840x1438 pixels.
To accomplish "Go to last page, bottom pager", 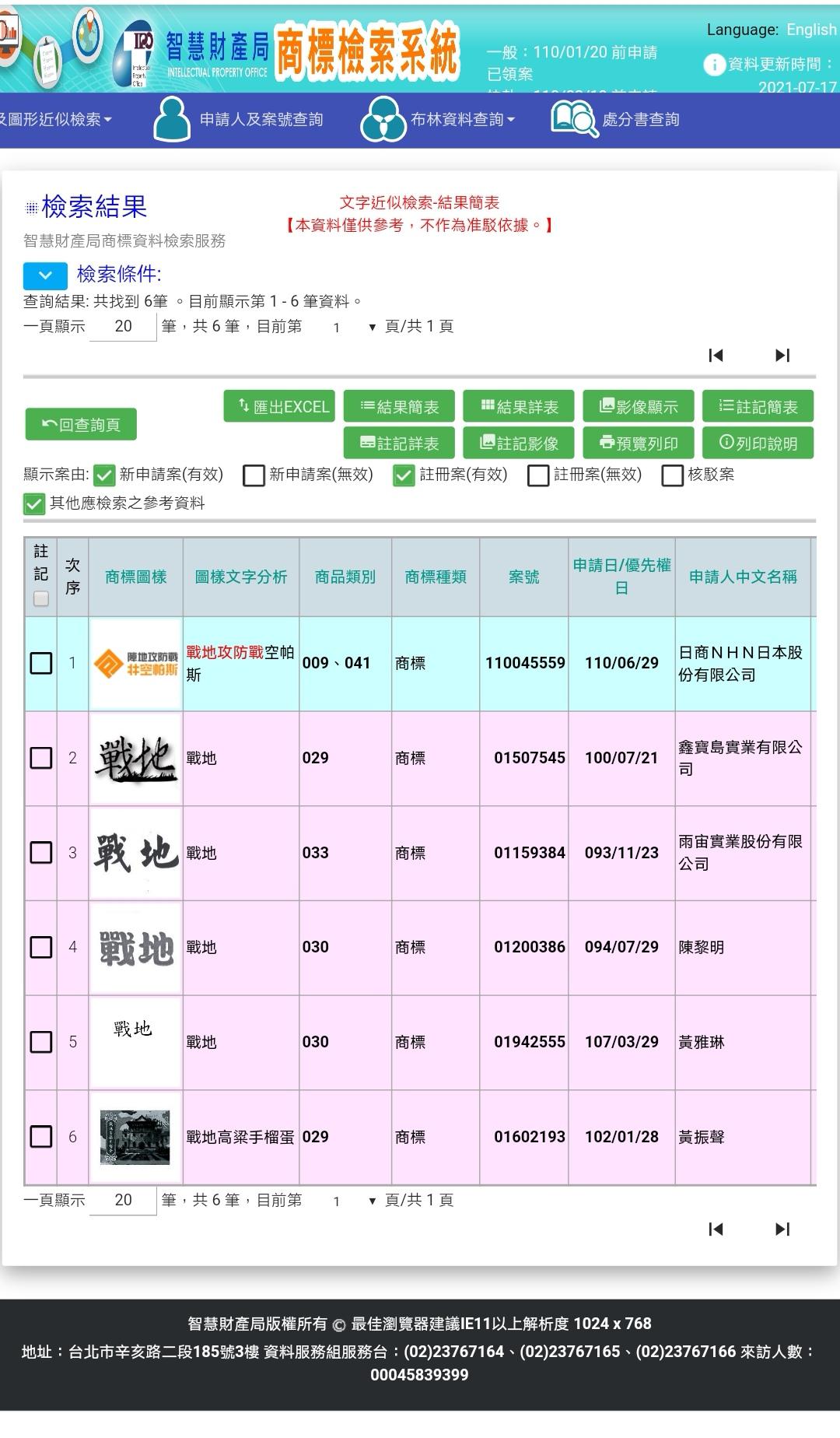I will (782, 1229).
